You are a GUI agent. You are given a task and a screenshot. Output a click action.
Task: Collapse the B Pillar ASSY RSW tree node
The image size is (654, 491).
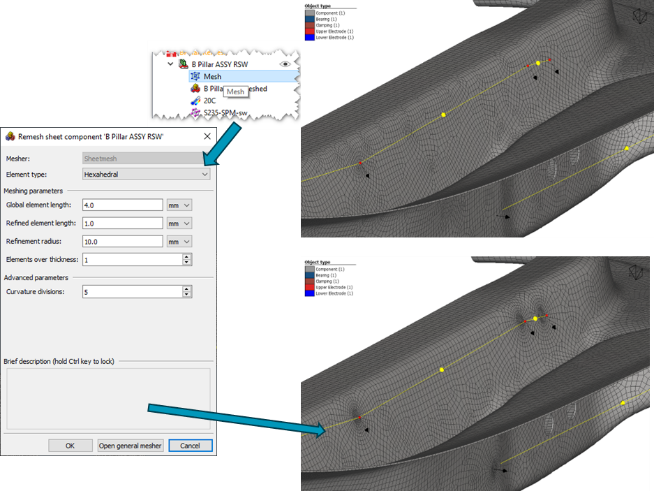point(170,63)
